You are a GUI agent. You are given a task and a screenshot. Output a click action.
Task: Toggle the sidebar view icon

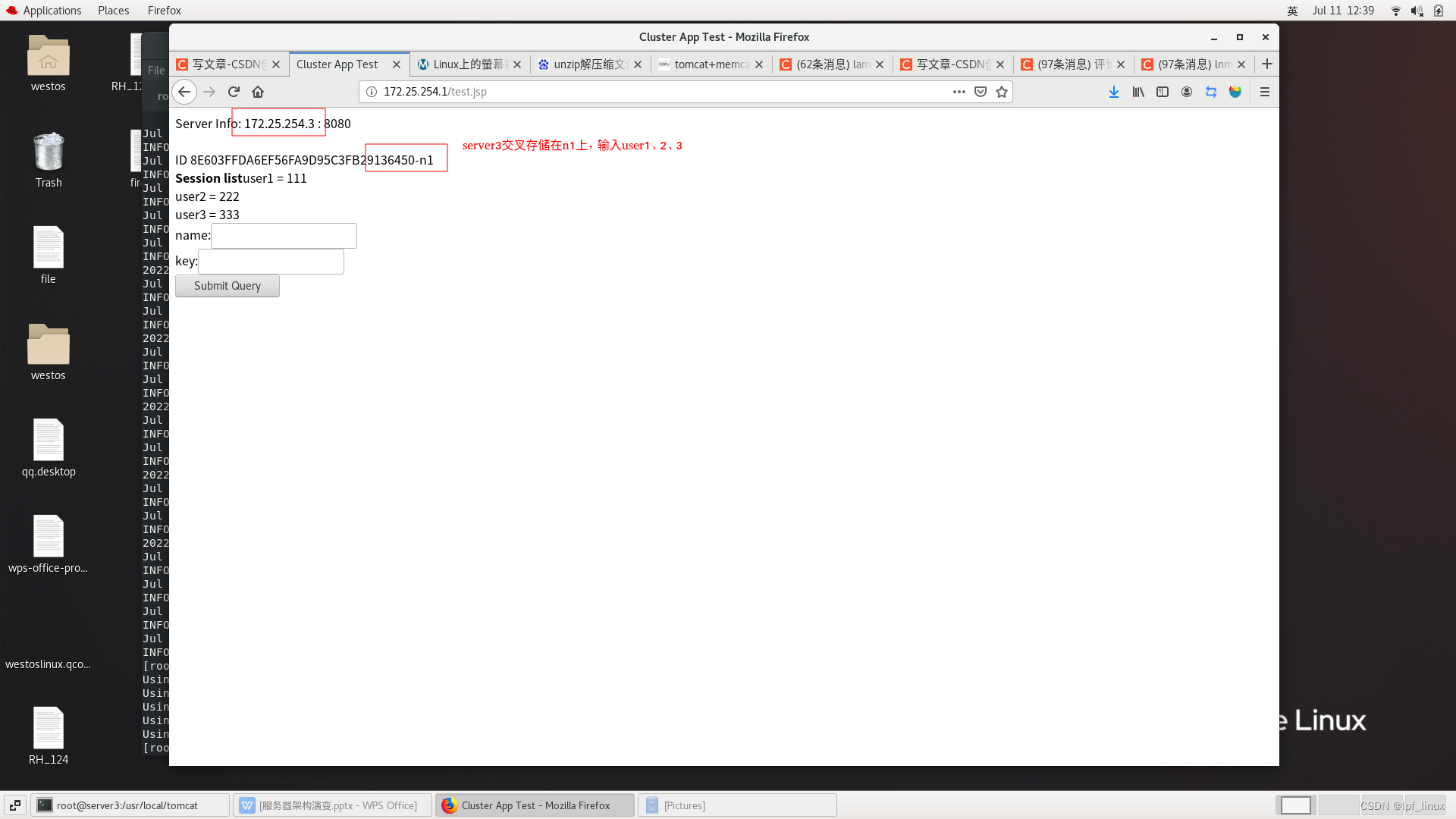(x=1163, y=92)
